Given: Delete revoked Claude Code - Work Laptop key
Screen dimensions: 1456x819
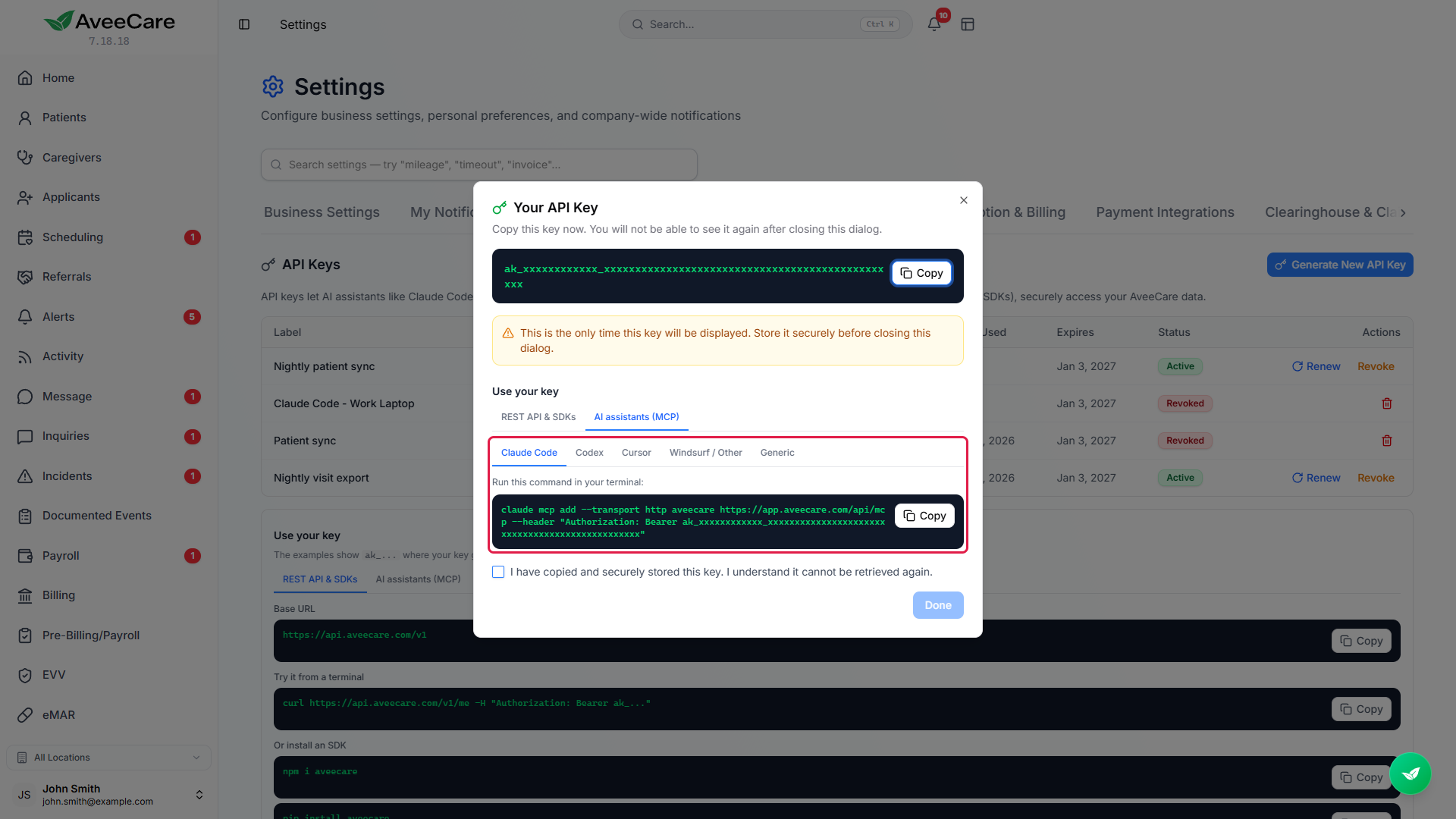Looking at the screenshot, I should pyautogui.click(x=1386, y=403).
